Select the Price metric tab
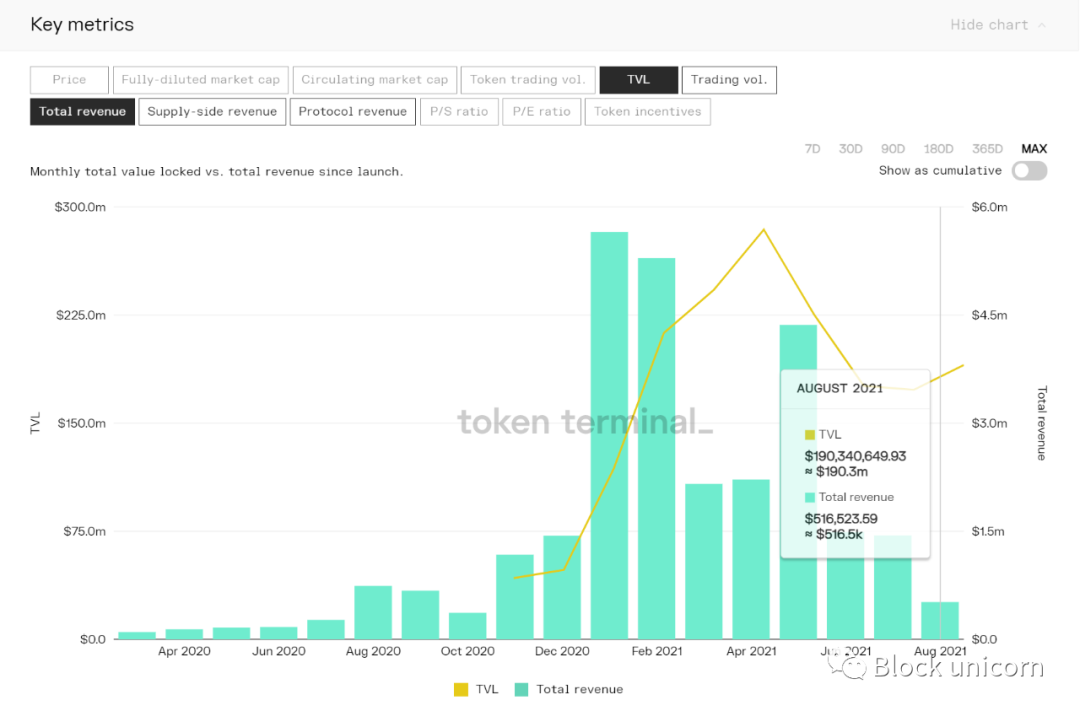This screenshot has height=711, width=1080. point(68,79)
